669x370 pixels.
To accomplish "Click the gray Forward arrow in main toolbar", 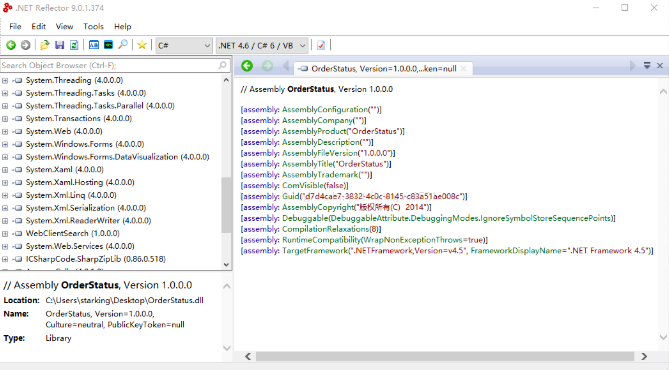I will (x=26, y=45).
